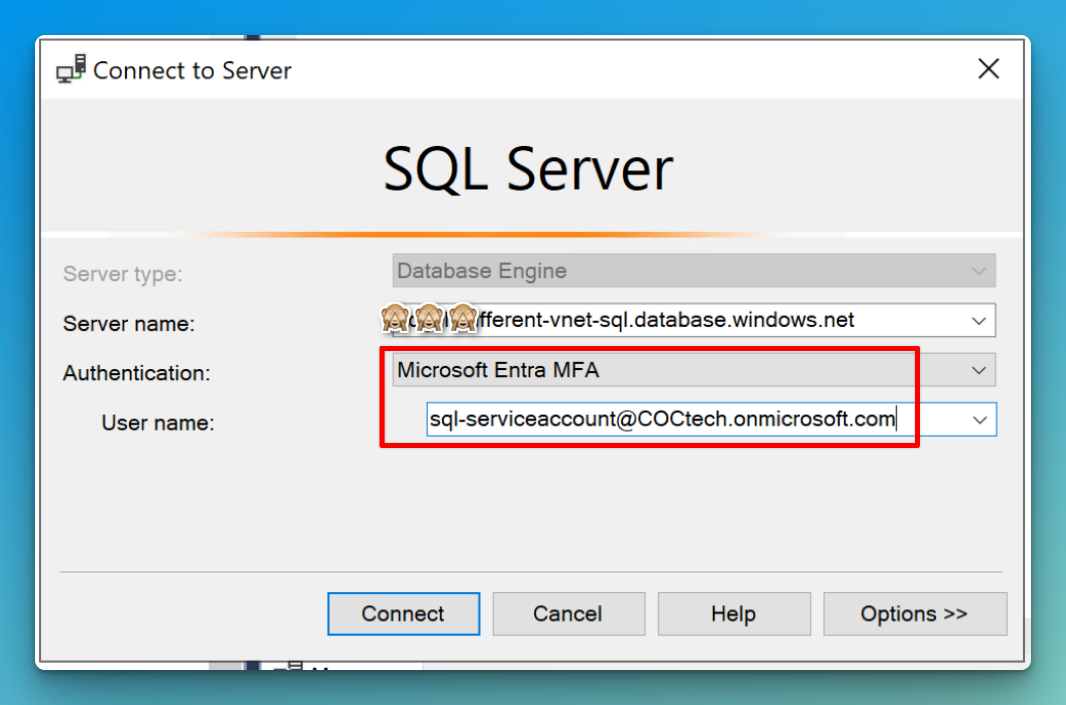
Task: Open the User name dropdown arrow
Action: click(979, 420)
